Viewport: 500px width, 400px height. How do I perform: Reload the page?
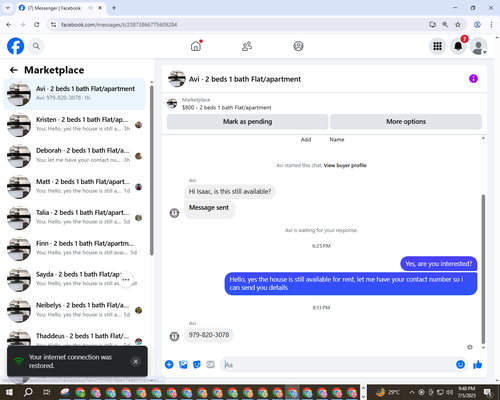click(x=37, y=25)
